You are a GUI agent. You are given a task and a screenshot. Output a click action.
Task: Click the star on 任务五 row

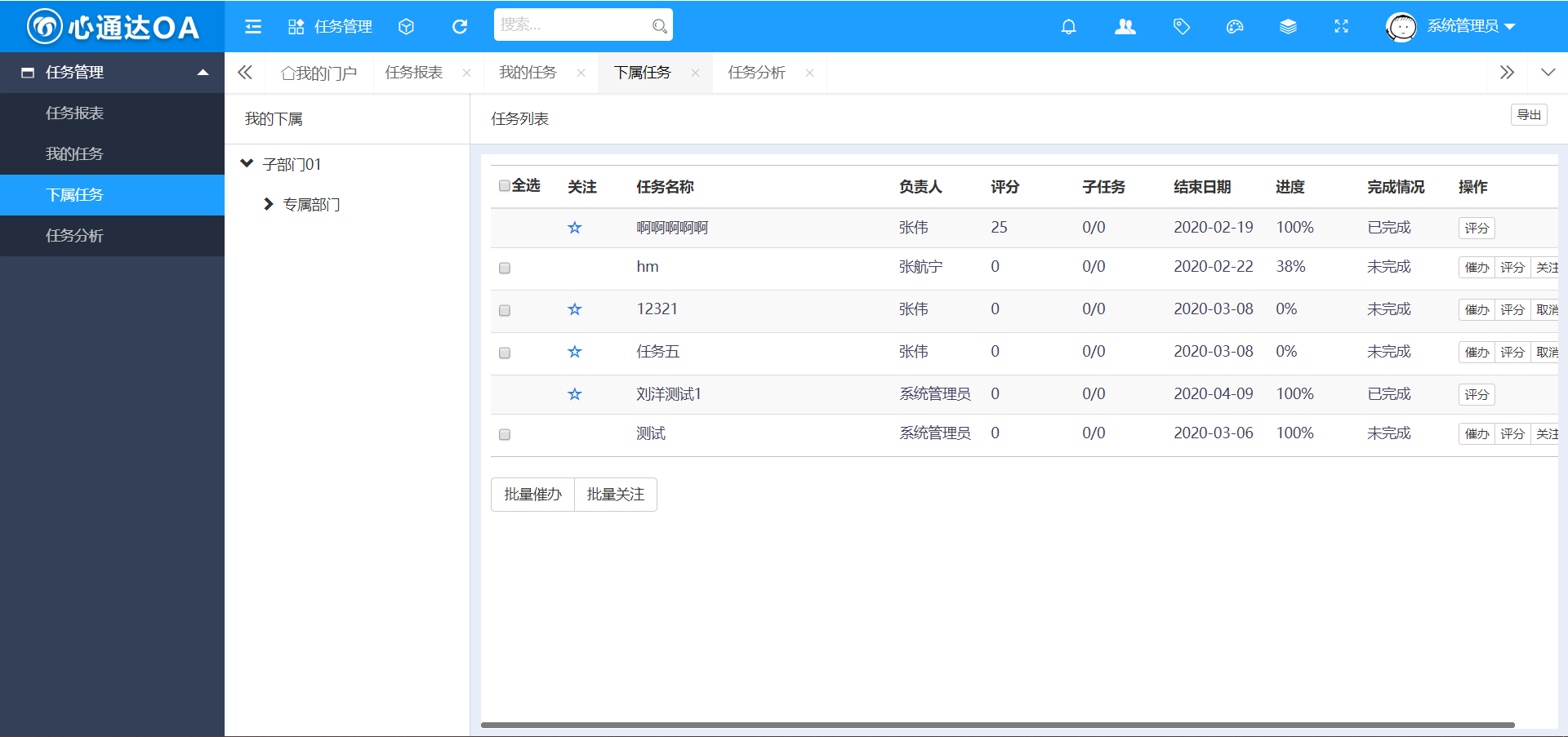575,352
